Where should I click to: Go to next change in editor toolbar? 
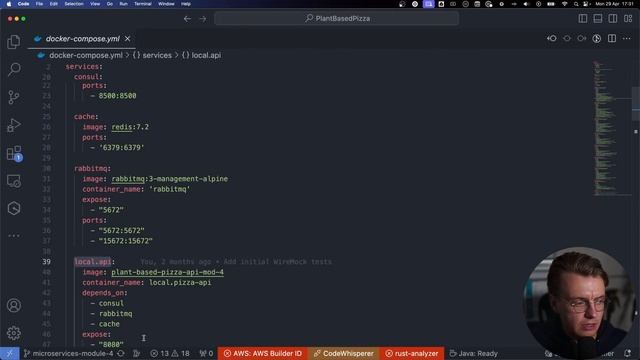pos(582,38)
